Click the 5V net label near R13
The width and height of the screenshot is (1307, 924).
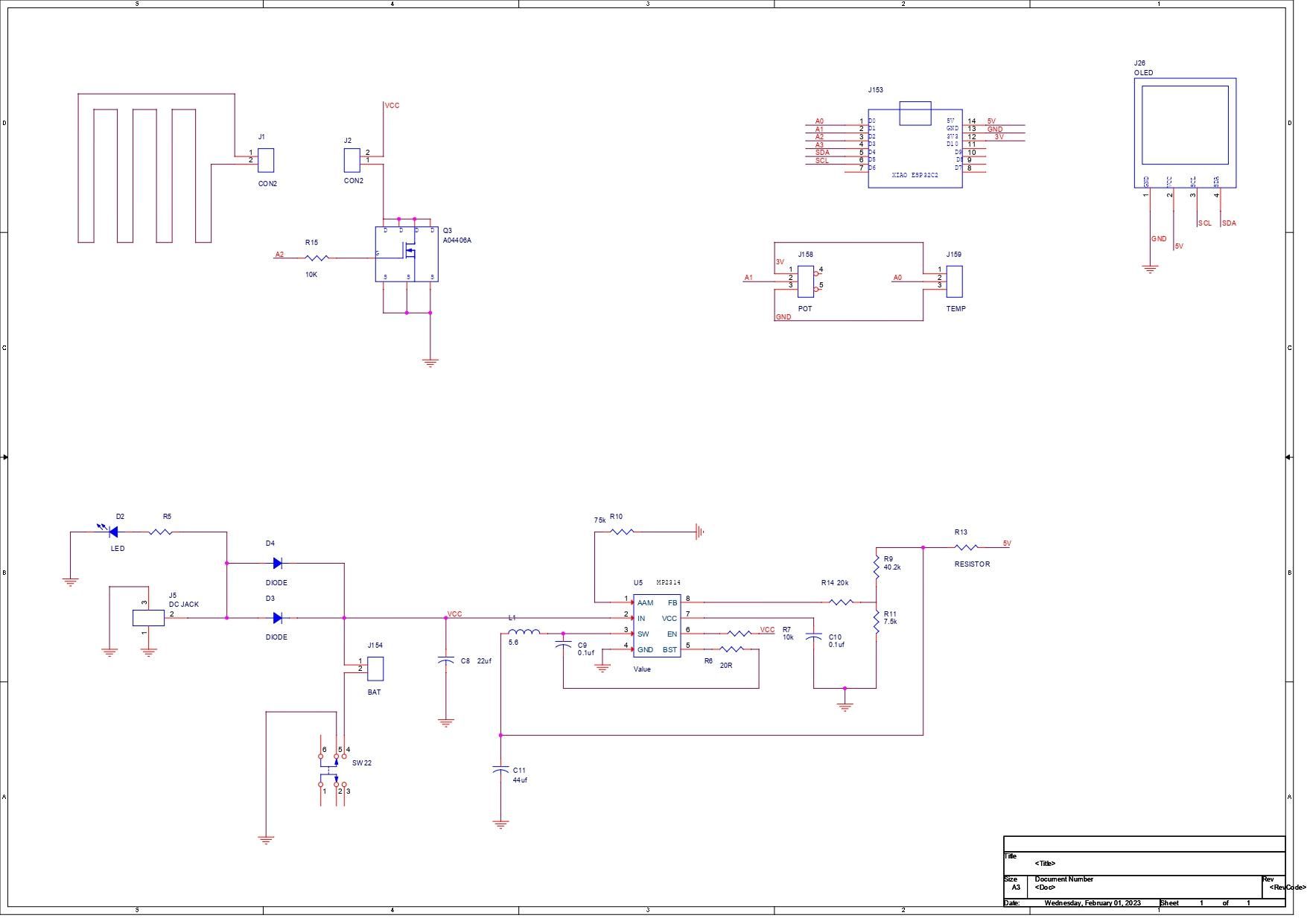(1006, 544)
